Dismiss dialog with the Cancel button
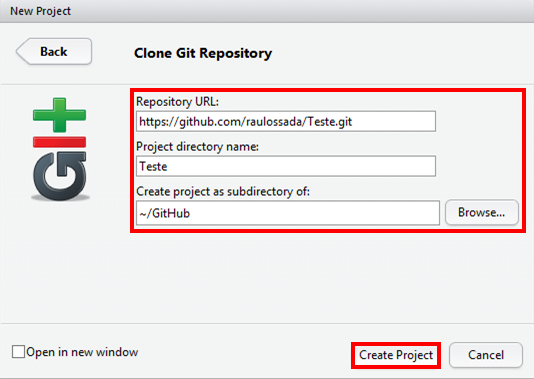The height and width of the screenshot is (379, 534). (486, 355)
